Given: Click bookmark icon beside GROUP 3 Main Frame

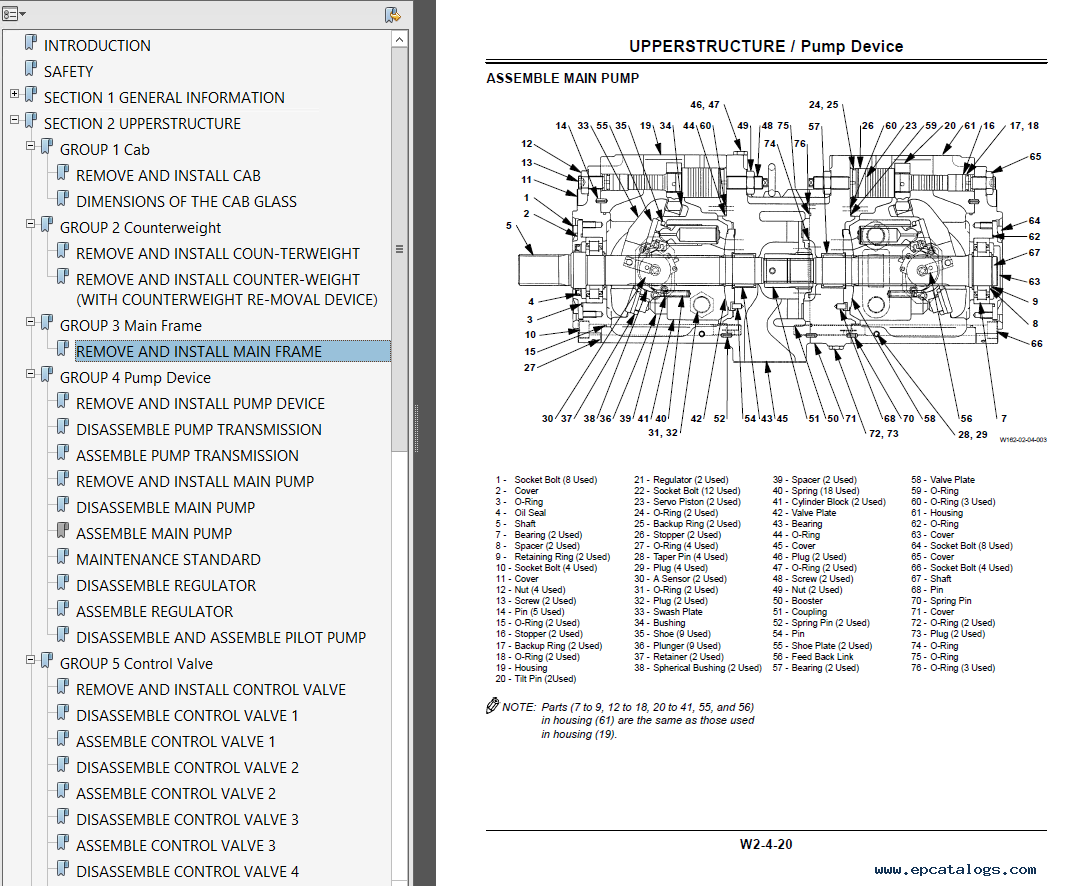Looking at the screenshot, I should 46,322.
